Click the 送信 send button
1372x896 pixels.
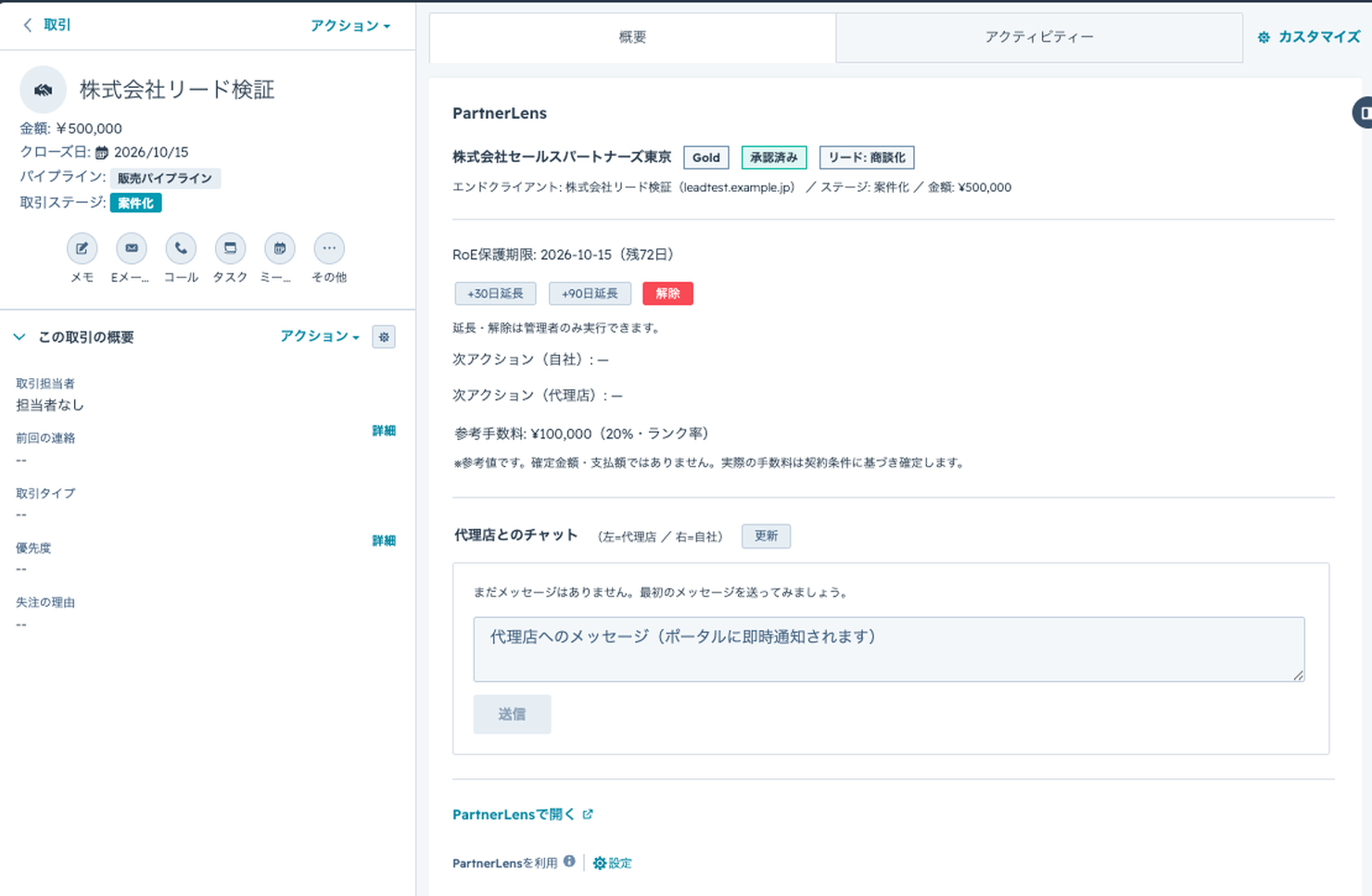click(512, 714)
